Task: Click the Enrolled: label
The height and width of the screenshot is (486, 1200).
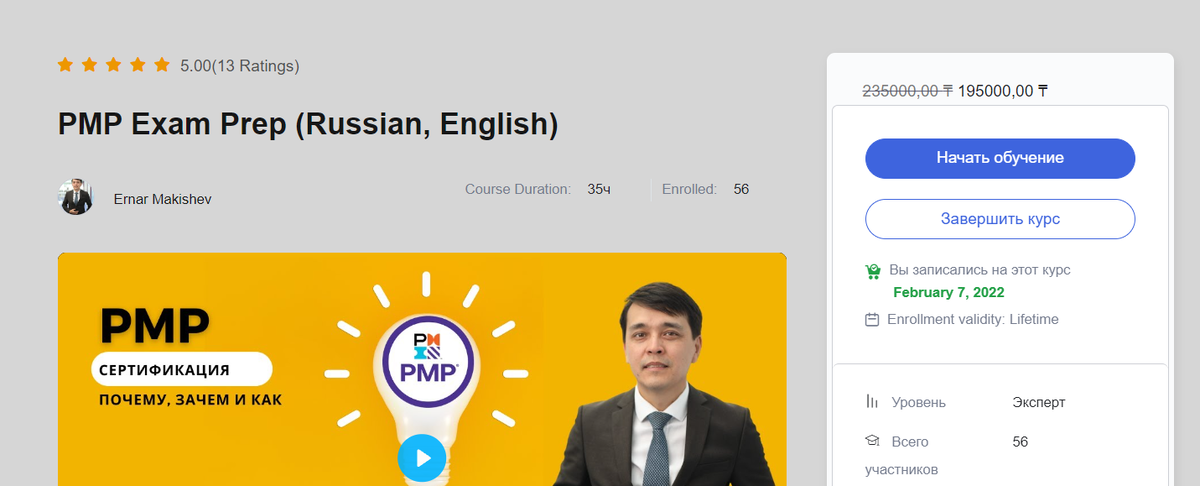Action: 689,189
